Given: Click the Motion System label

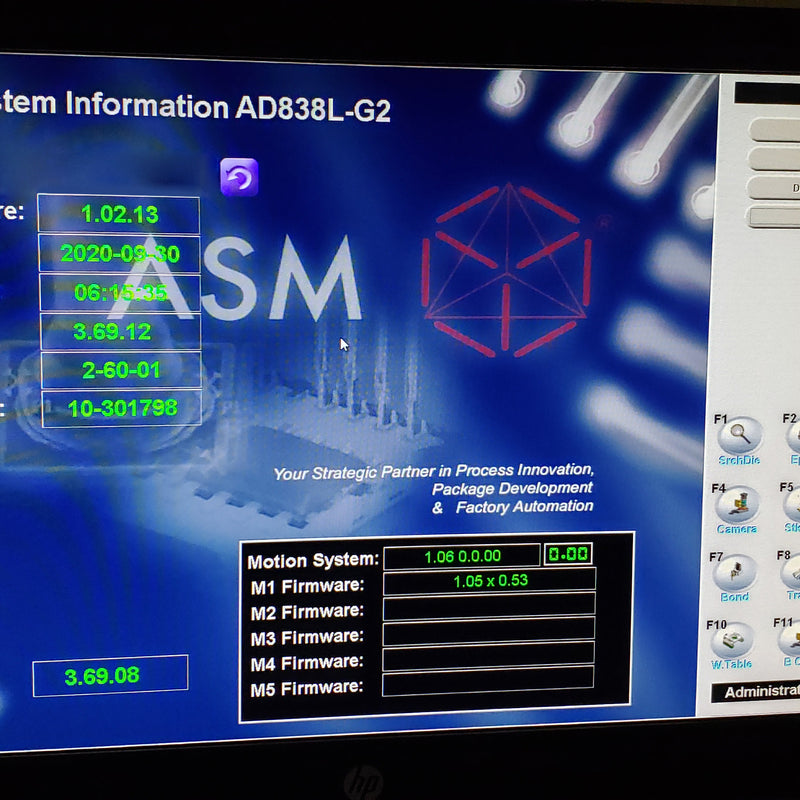Looking at the screenshot, I should (313, 561).
